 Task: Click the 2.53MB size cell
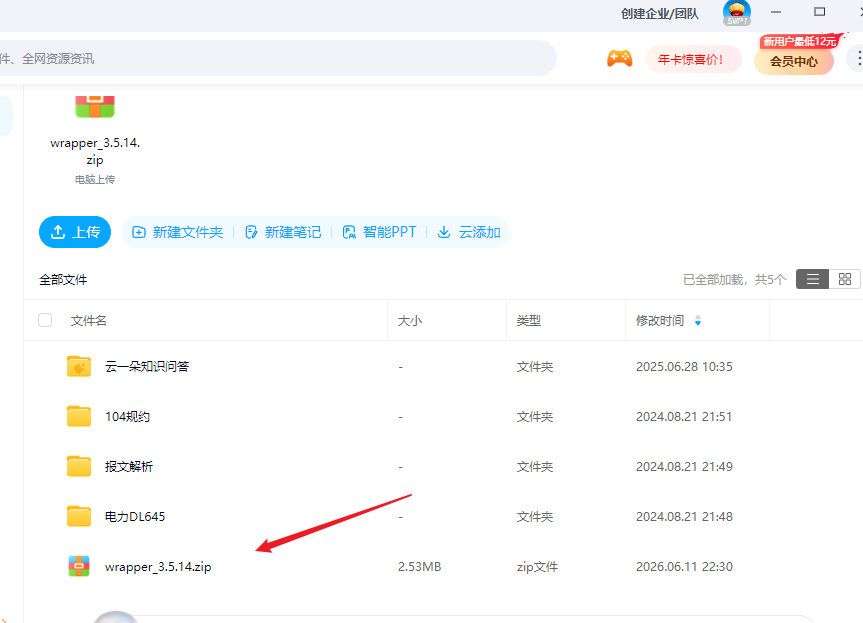point(419,567)
